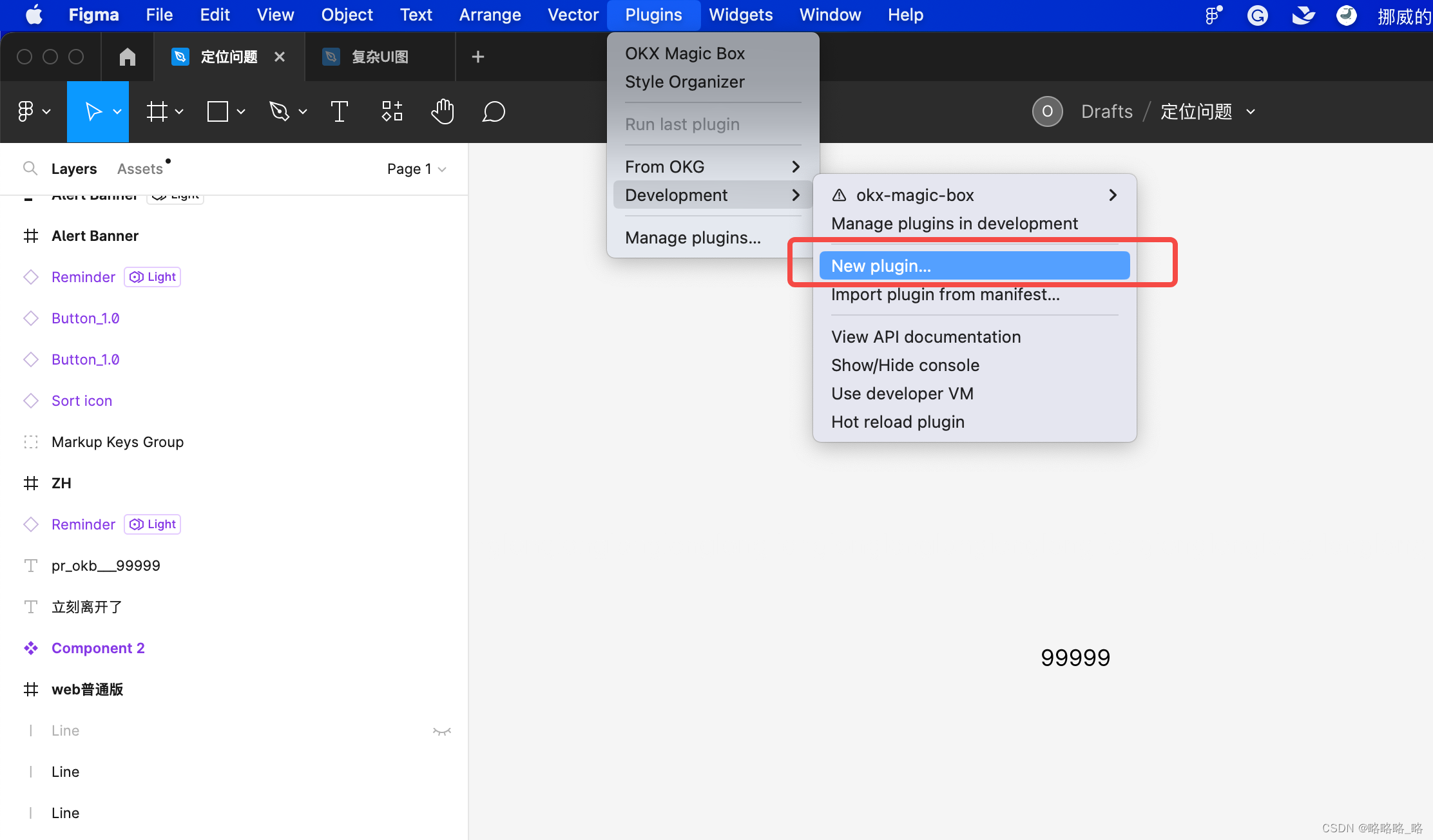Choose Import plugin from manifest...
This screenshot has width=1433, height=840.
pyautogui.click(x=974, y=294)
